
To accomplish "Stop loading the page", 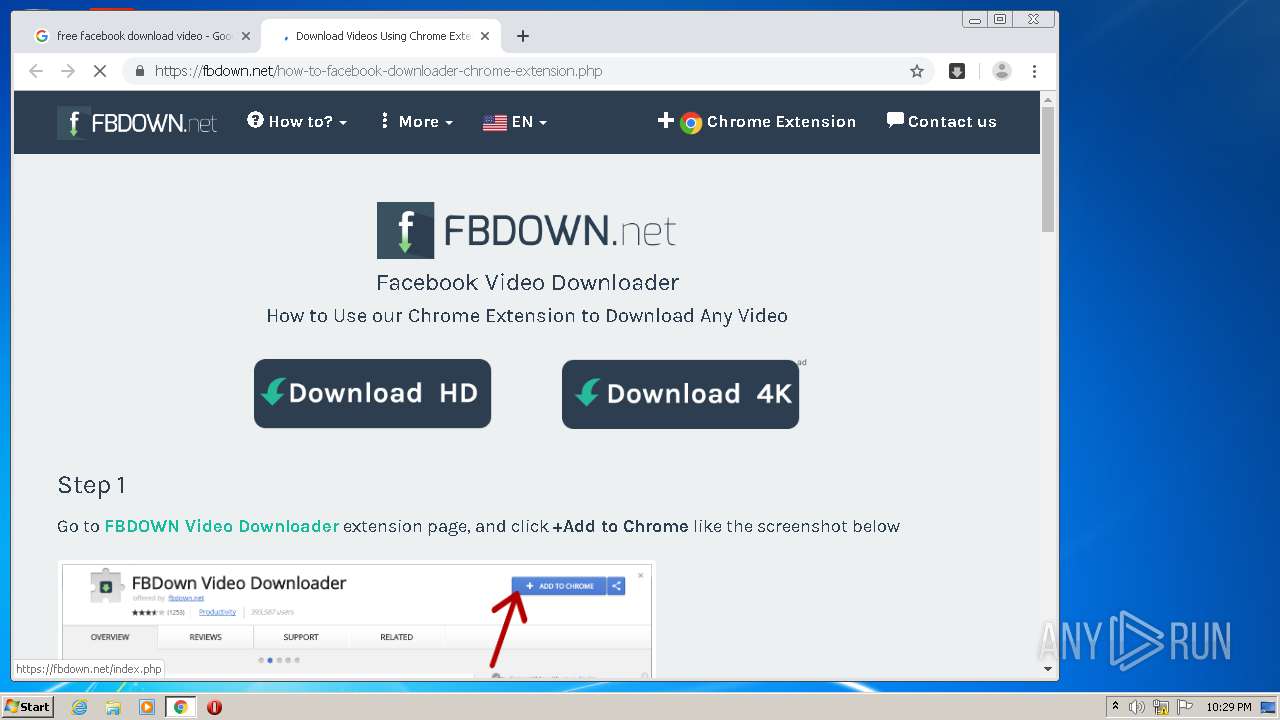I will click(100, 71).
